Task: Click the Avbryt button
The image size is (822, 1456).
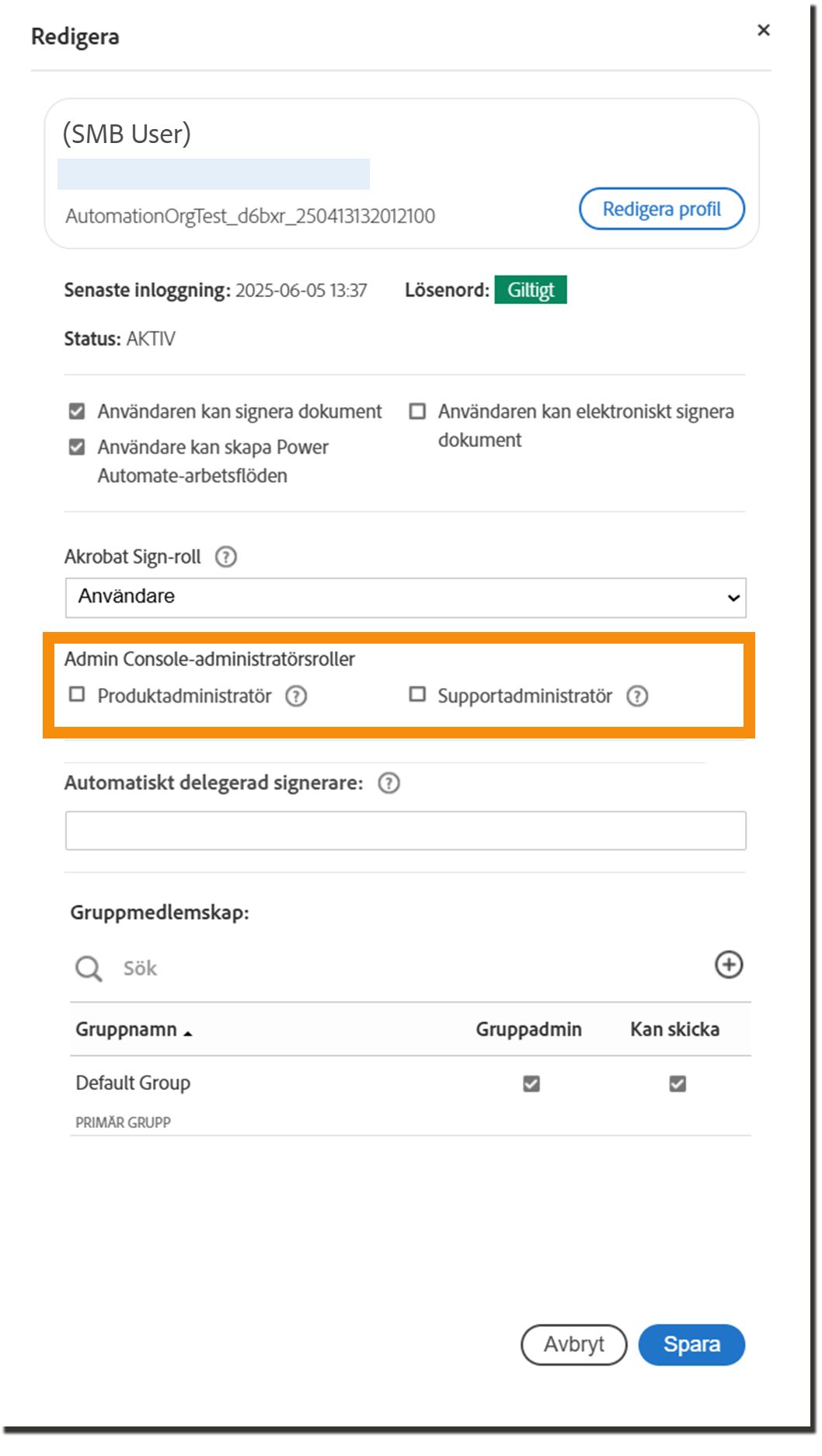Action: tap(573, 1344)
